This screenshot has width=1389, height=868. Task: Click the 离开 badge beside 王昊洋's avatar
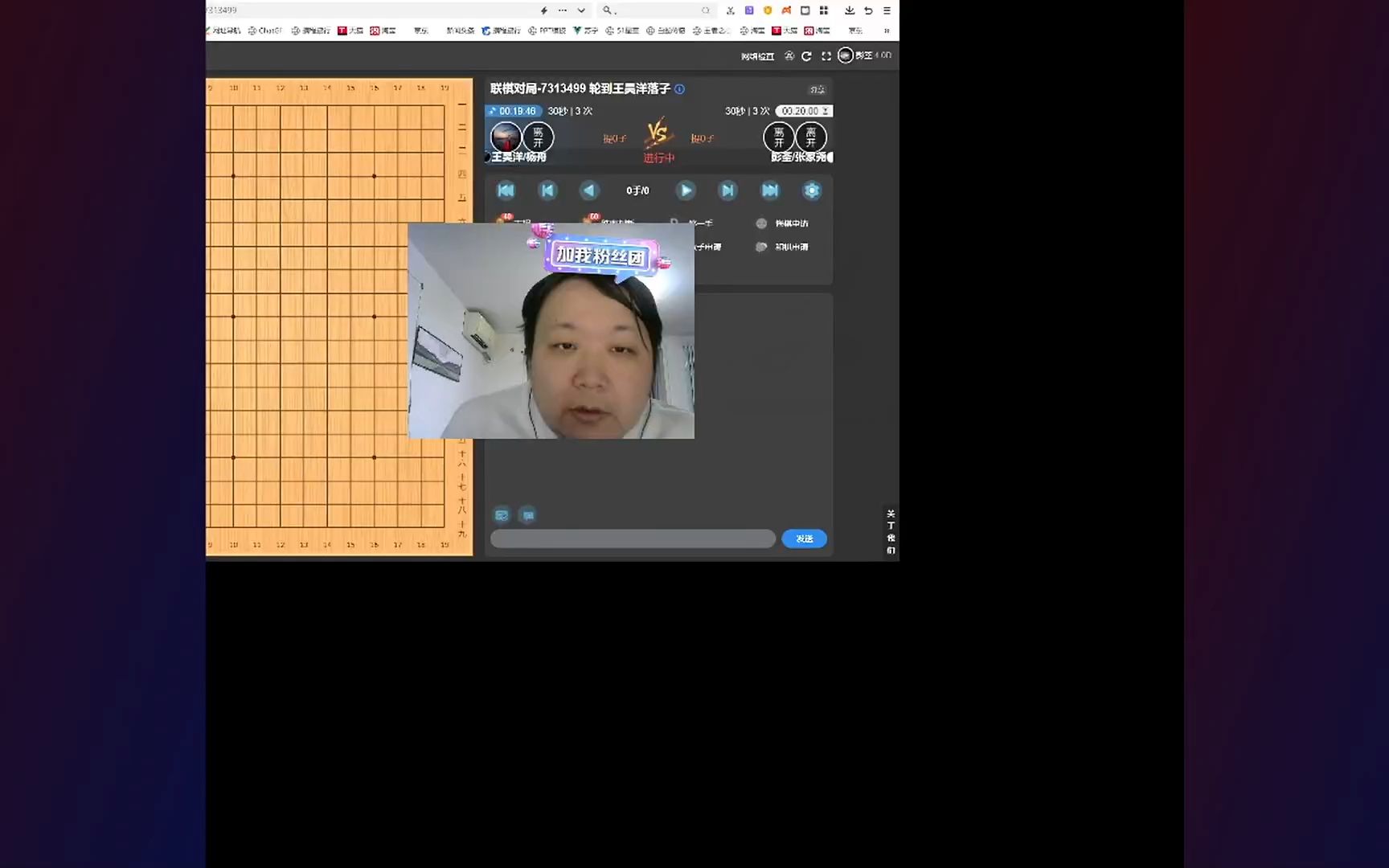click(x=538, y=137)
